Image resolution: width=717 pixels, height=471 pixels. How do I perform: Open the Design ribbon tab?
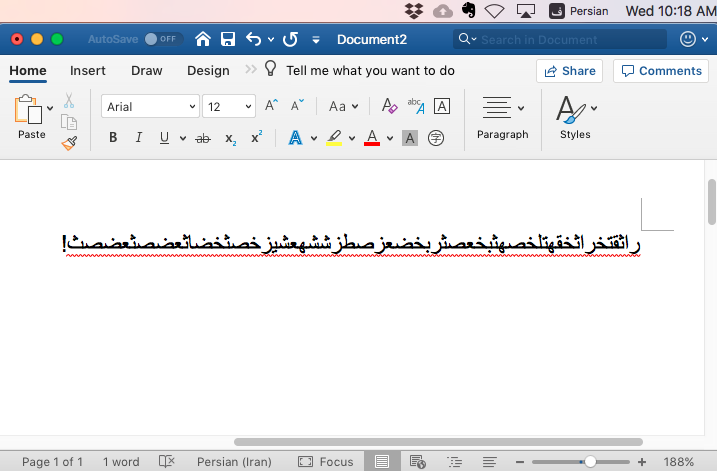pyautogui.click(x=208, y=70)
